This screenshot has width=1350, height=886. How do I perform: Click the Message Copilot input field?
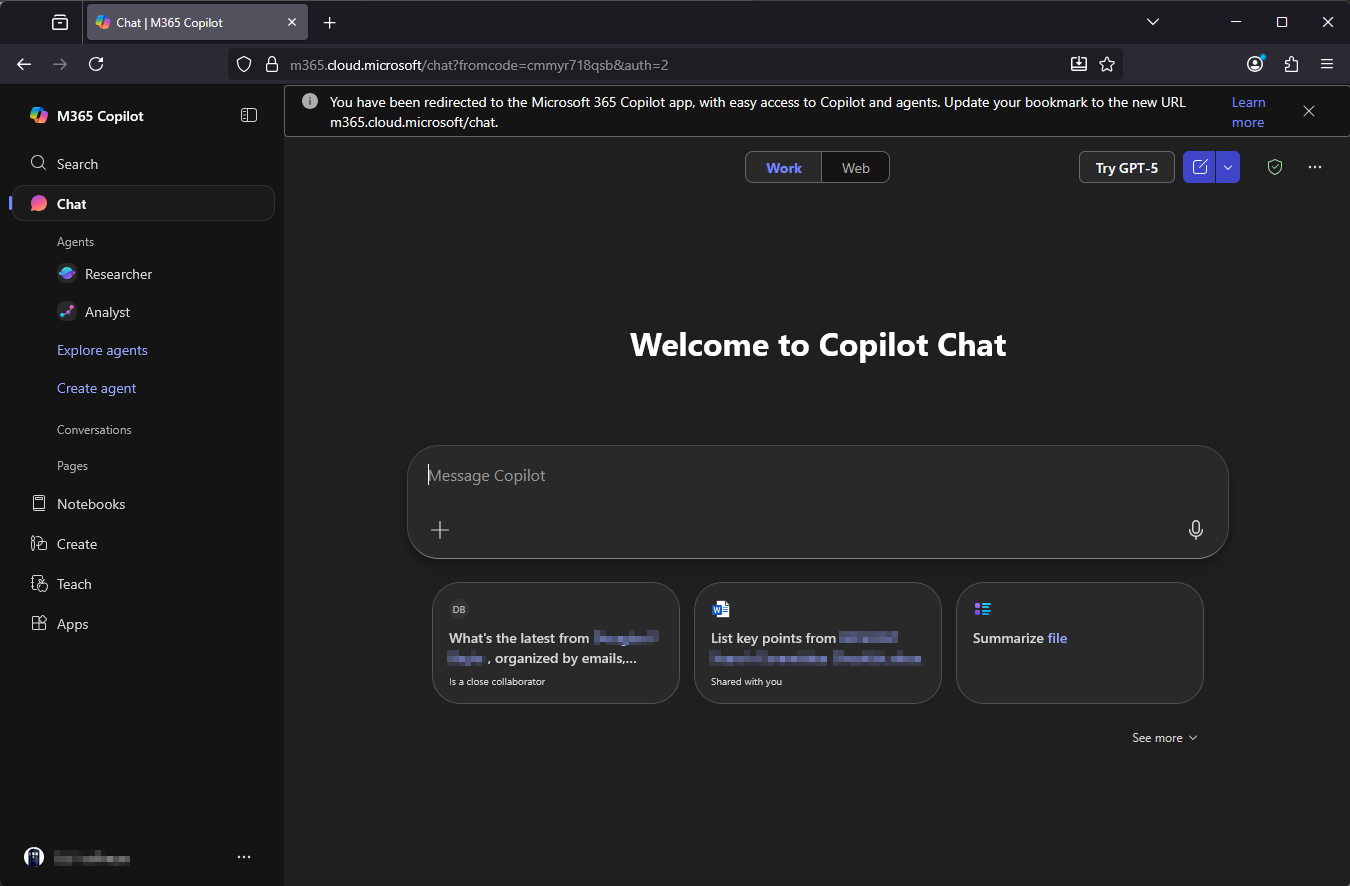[700, 475]
